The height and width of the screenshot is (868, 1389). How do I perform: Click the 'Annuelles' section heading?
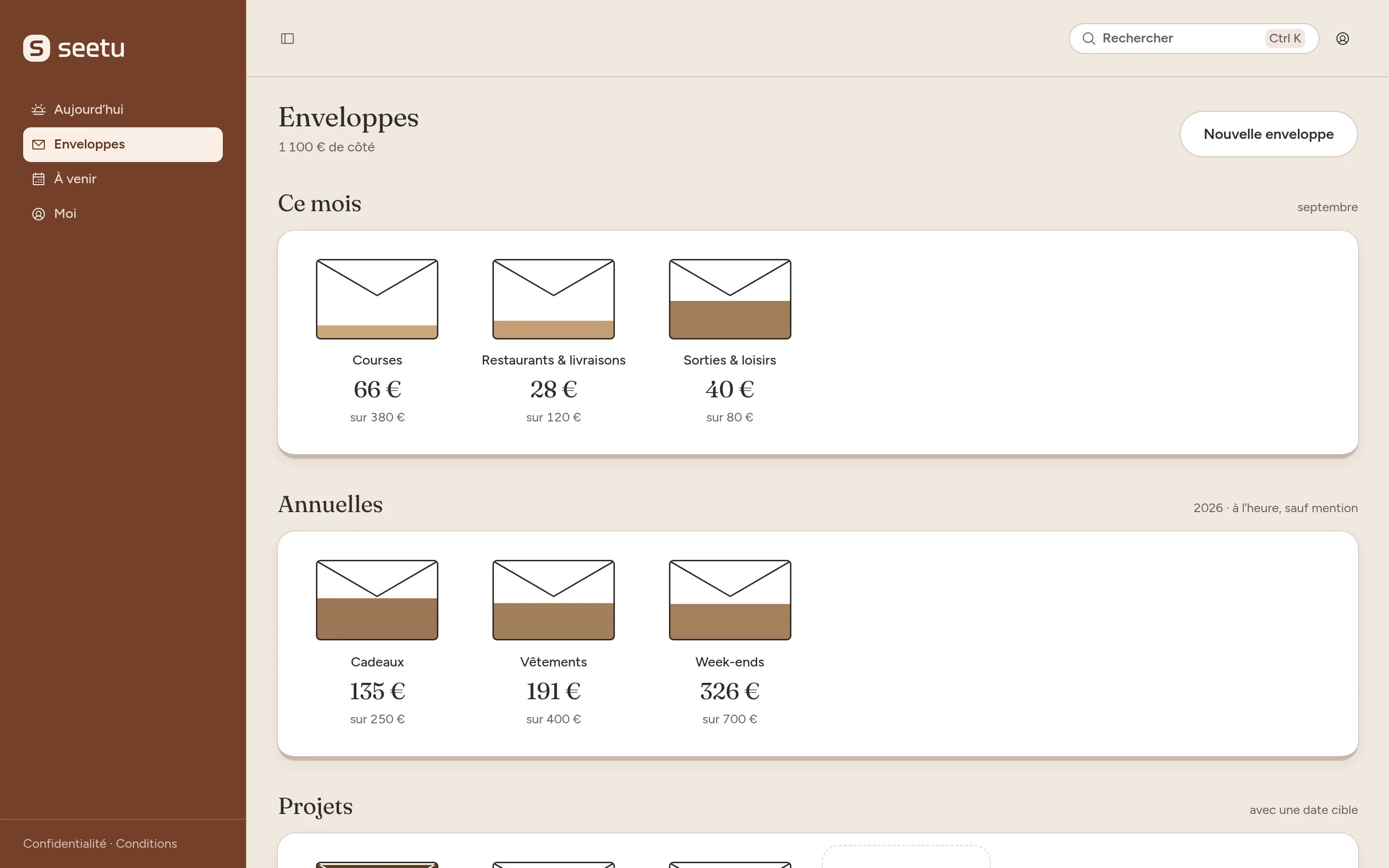pyautogui.click(x=330, y=504)
